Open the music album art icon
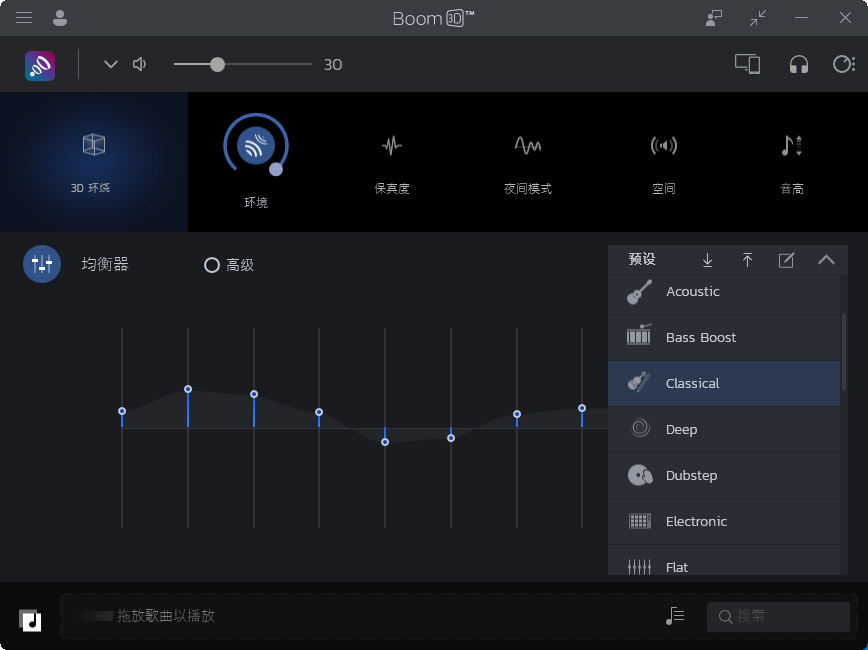This screenshot has width=868, height=650. 30,620
